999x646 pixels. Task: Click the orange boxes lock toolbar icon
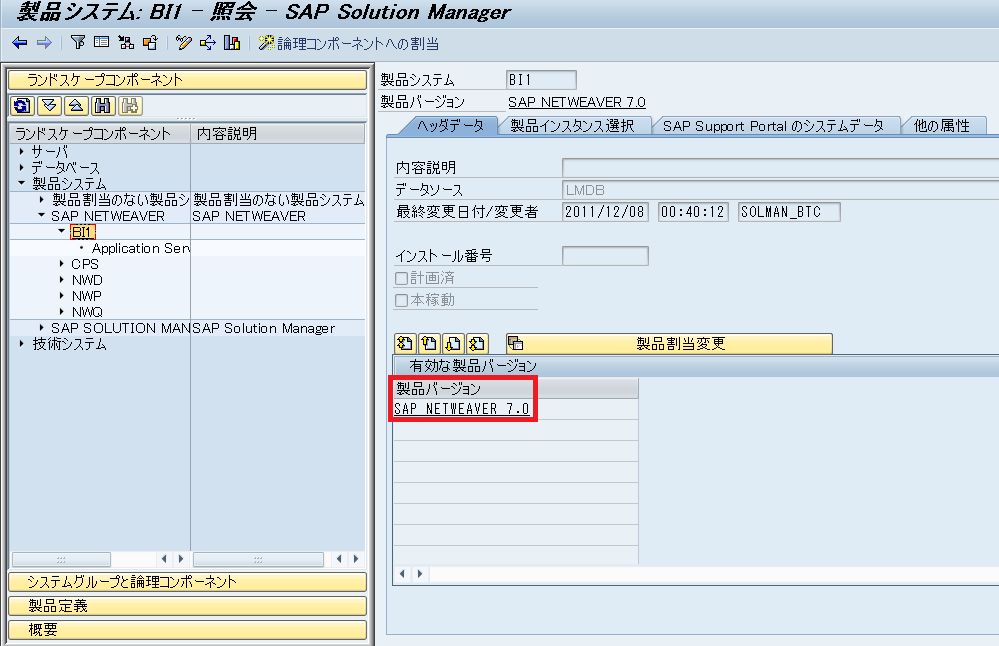pyautogui.click(x=150, y=43)
